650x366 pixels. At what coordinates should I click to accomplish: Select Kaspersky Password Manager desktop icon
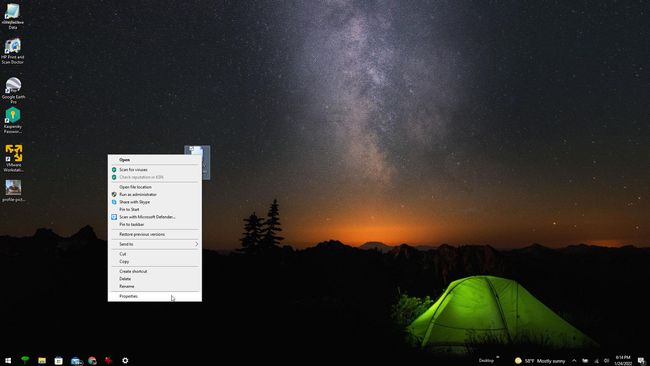click(13, 120)
